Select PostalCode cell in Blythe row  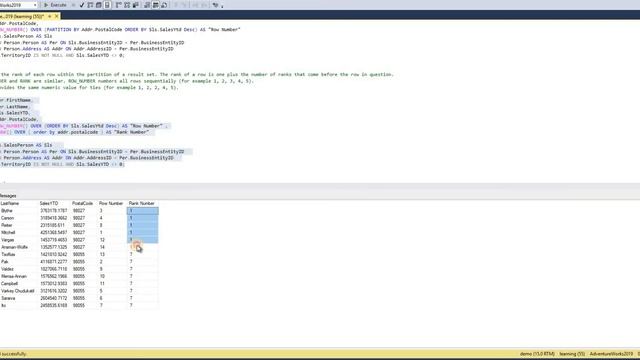(x=84, y=211)
